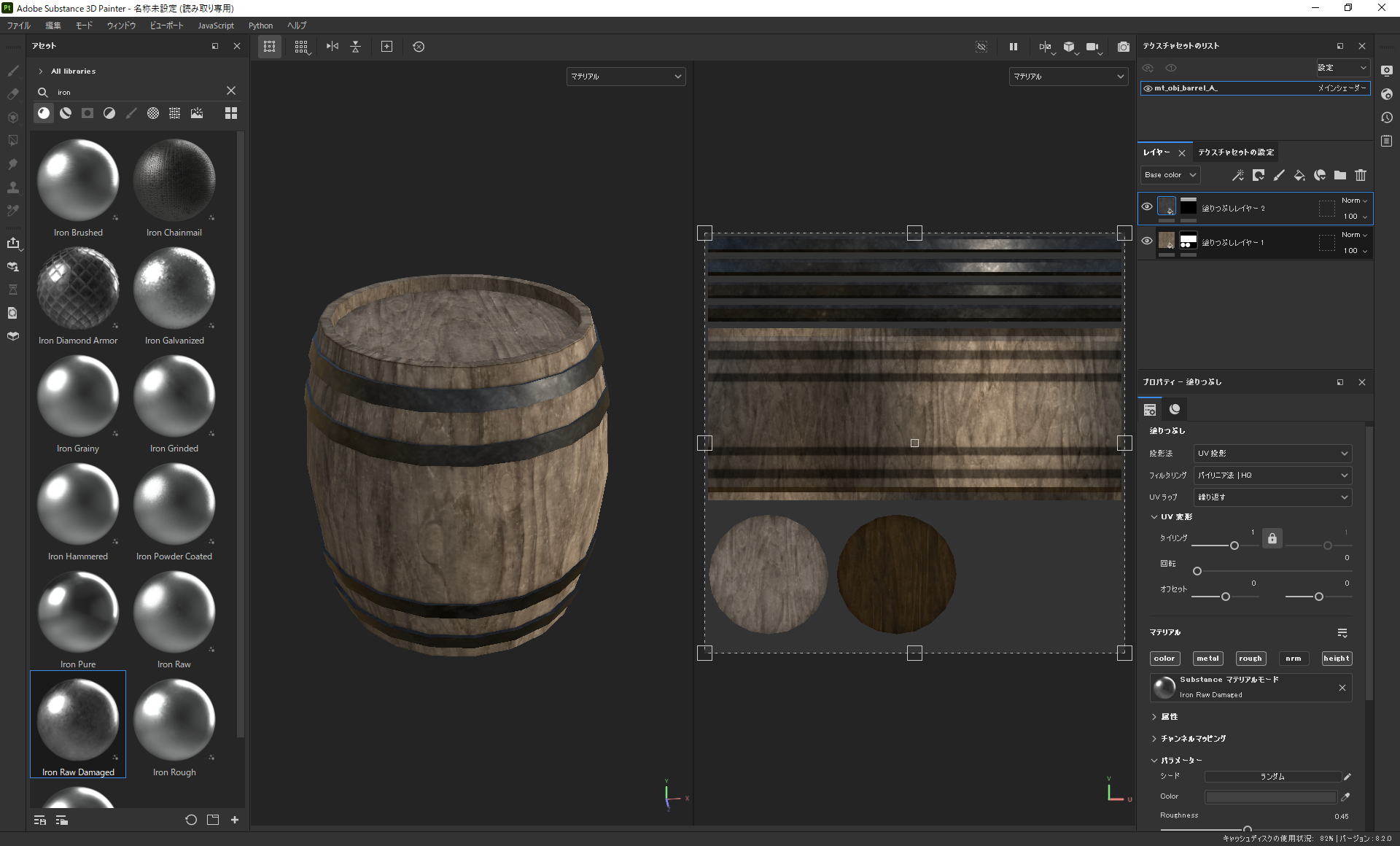Hide 塗りつぶしレイヤー 1 with eye icon

(x=1147, y=241)
